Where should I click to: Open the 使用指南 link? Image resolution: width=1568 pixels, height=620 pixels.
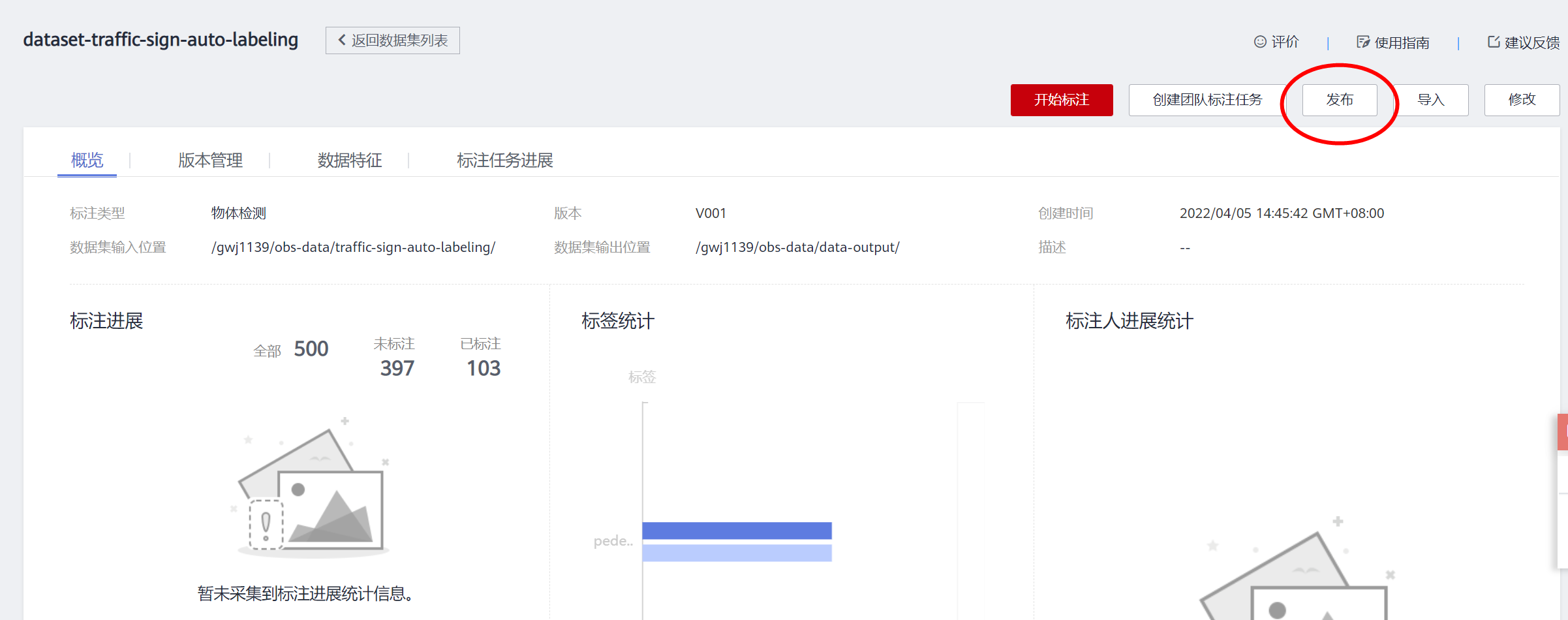click(1402, 42)
